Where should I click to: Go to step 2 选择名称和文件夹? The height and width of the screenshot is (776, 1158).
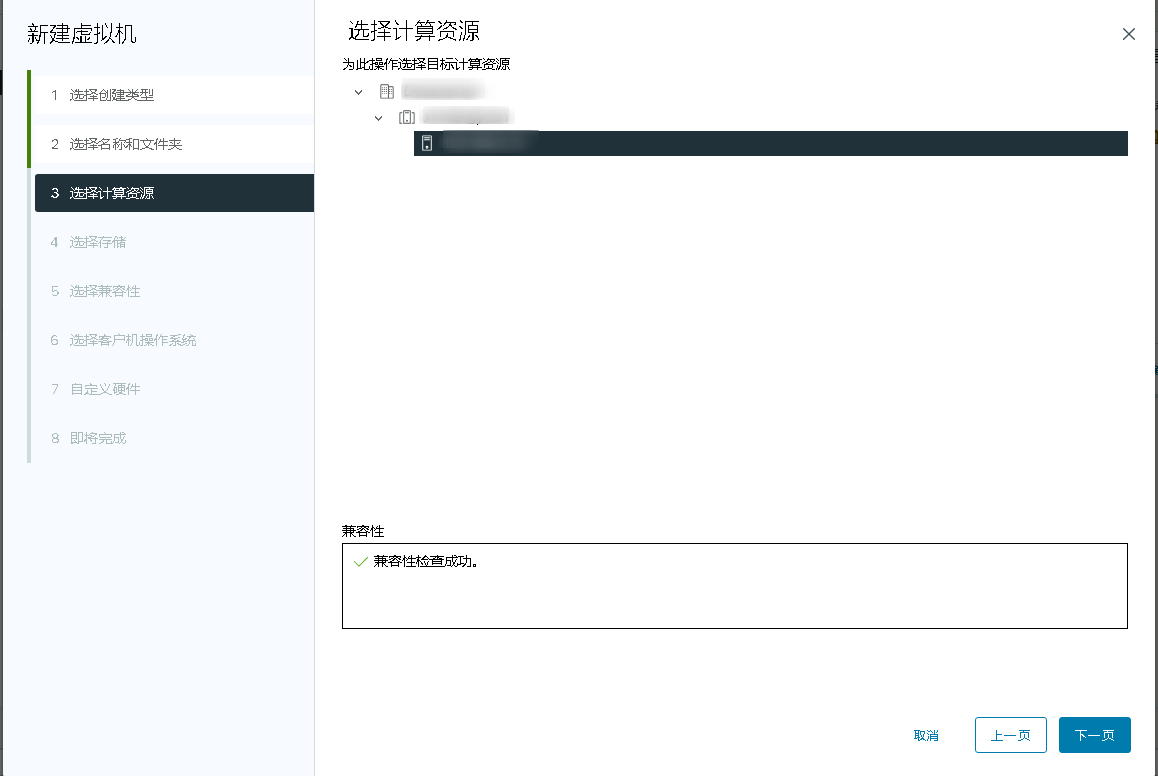click(x=126, y=144)
